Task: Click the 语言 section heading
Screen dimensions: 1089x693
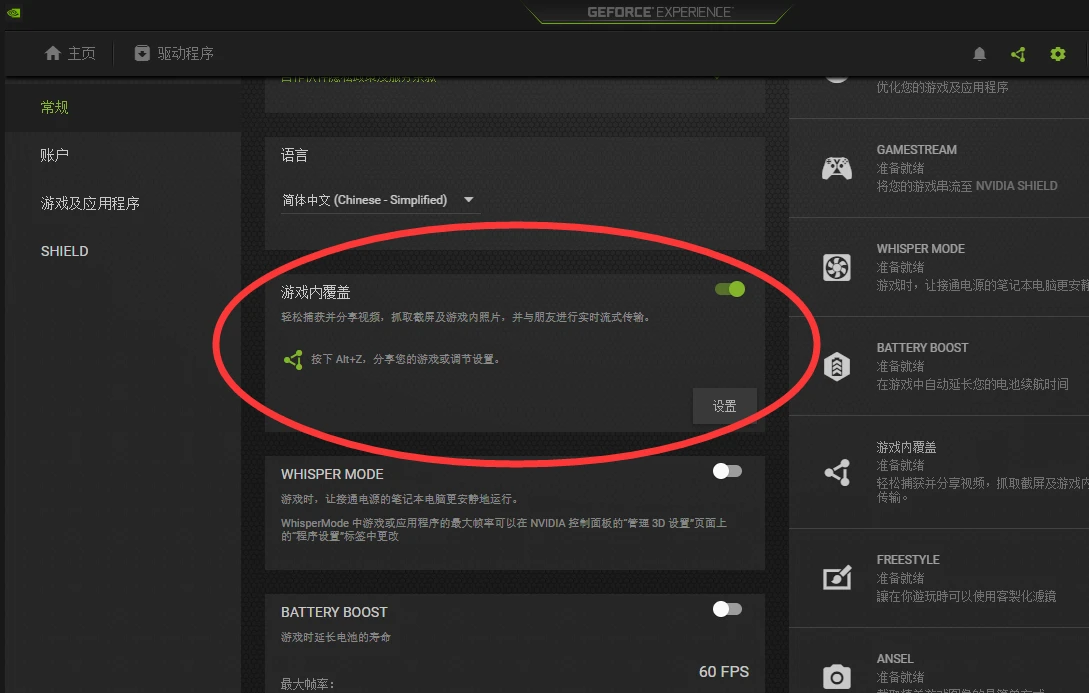Action: [x=294, y=155]
